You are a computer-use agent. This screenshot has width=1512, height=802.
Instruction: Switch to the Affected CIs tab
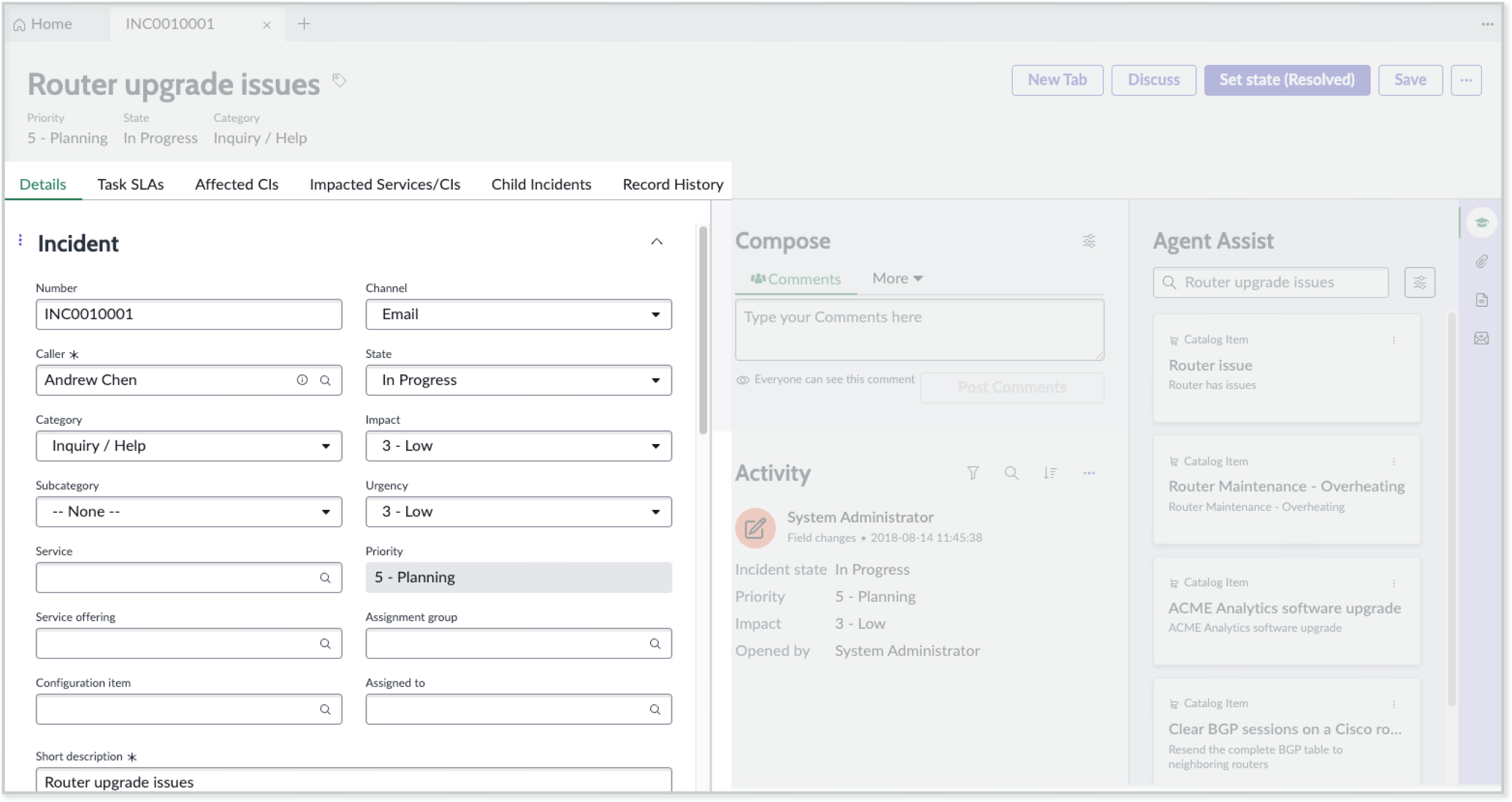click(x=236, y=184)
